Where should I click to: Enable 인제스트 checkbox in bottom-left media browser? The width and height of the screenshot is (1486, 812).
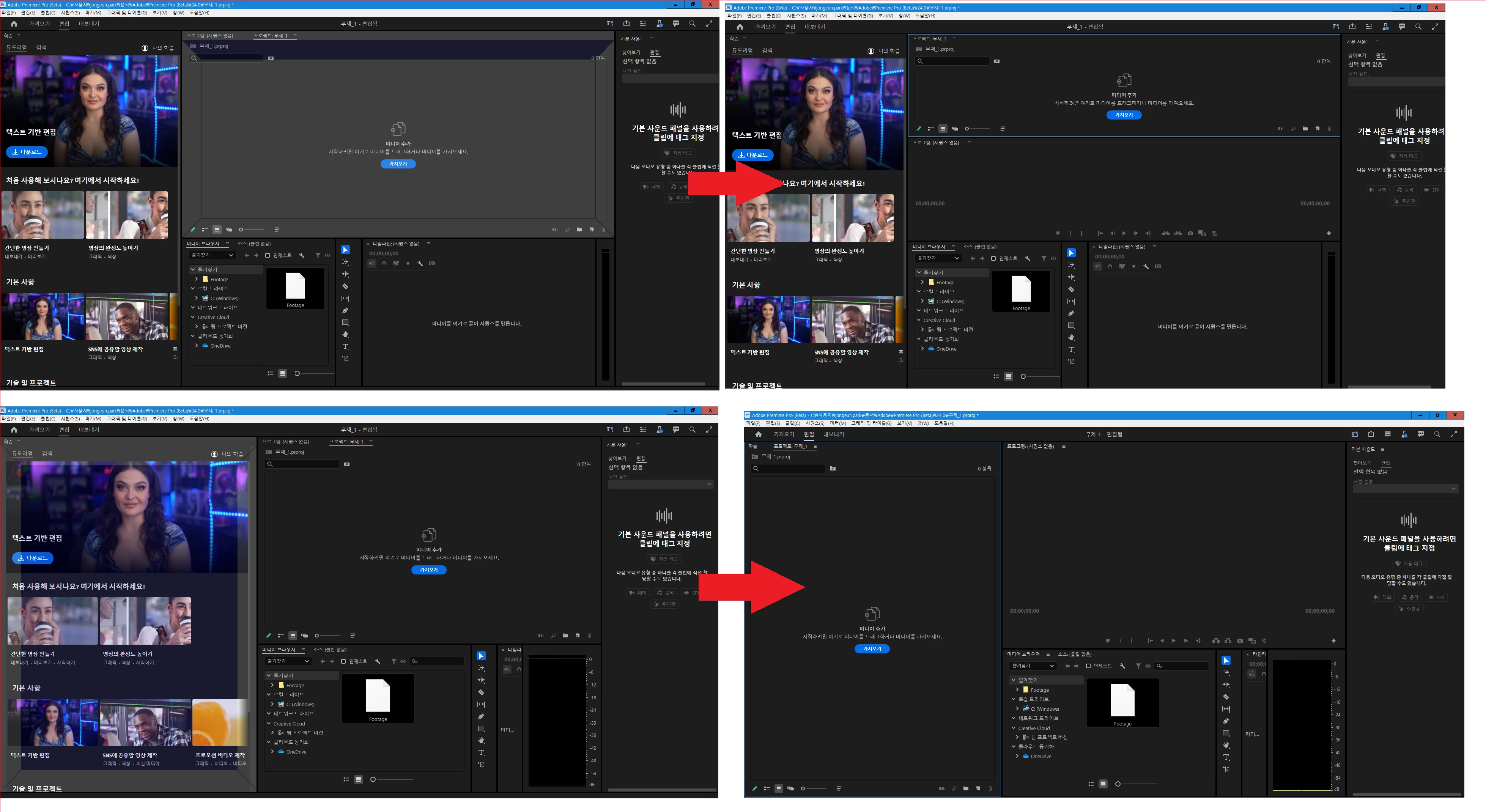343,661
